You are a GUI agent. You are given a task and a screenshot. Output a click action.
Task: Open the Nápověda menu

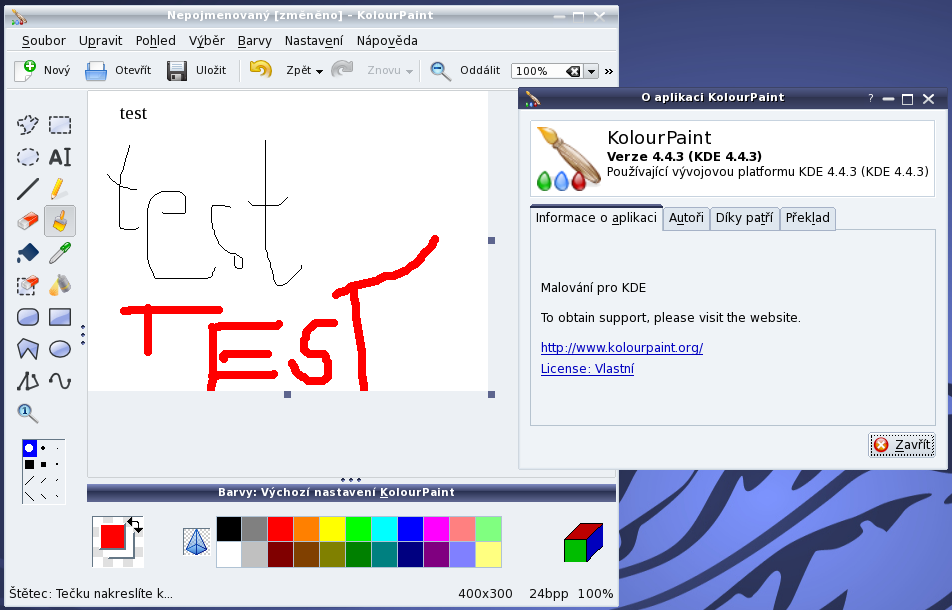tap(387, 41)
